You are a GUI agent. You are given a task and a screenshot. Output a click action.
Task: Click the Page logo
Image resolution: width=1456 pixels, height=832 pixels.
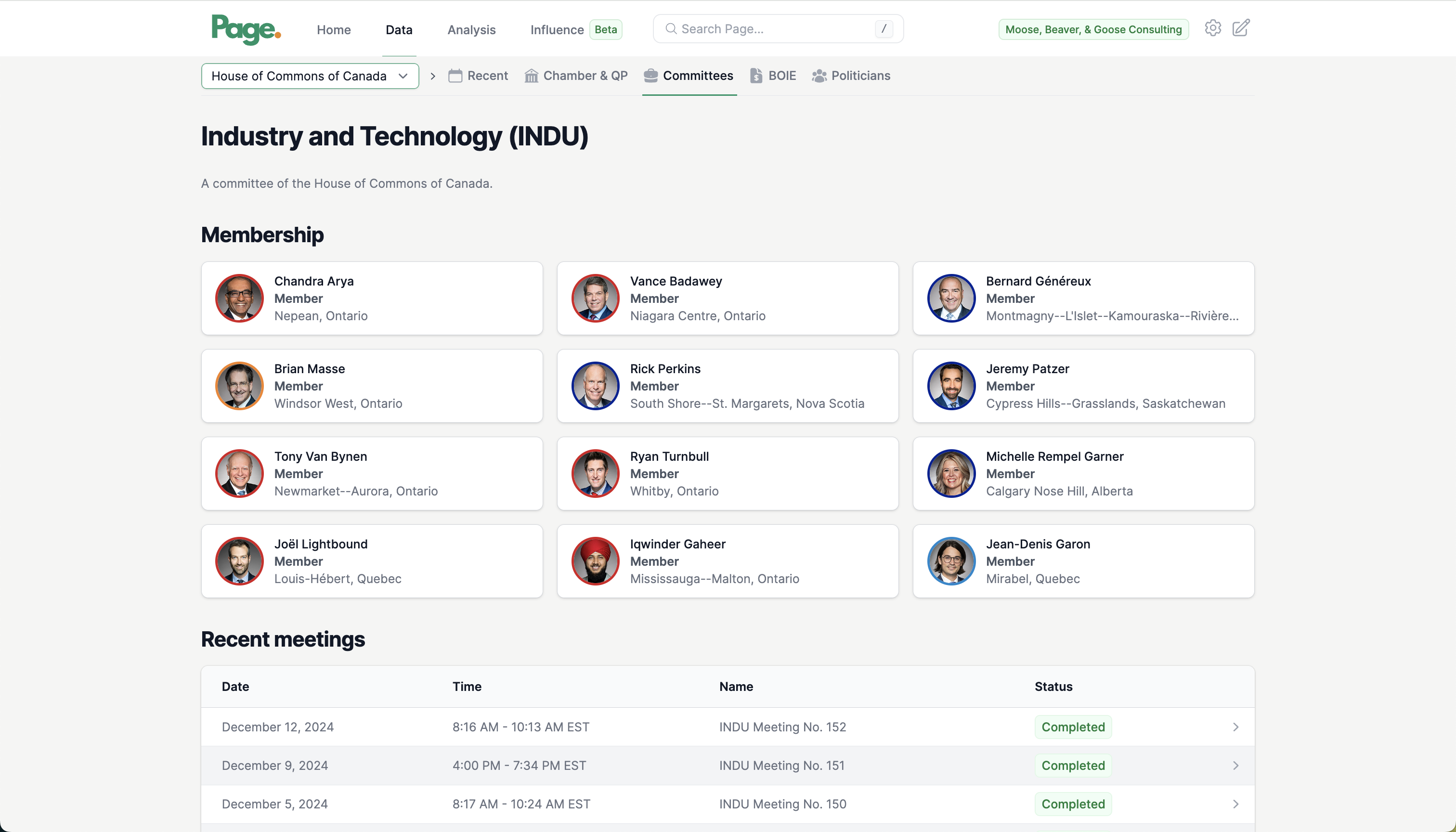coord(246,29)
